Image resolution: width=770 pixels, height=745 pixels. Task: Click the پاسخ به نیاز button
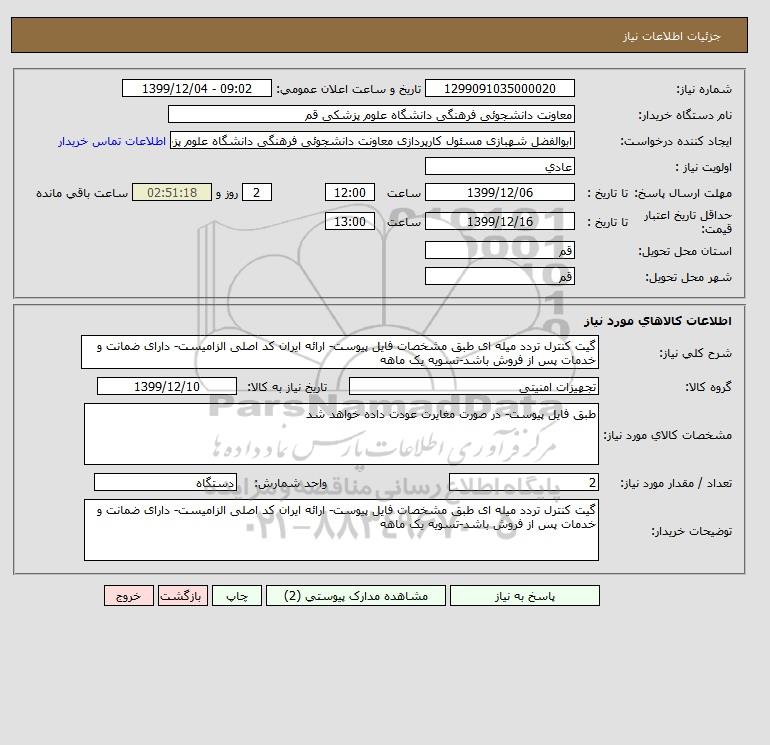click(524, 596)
